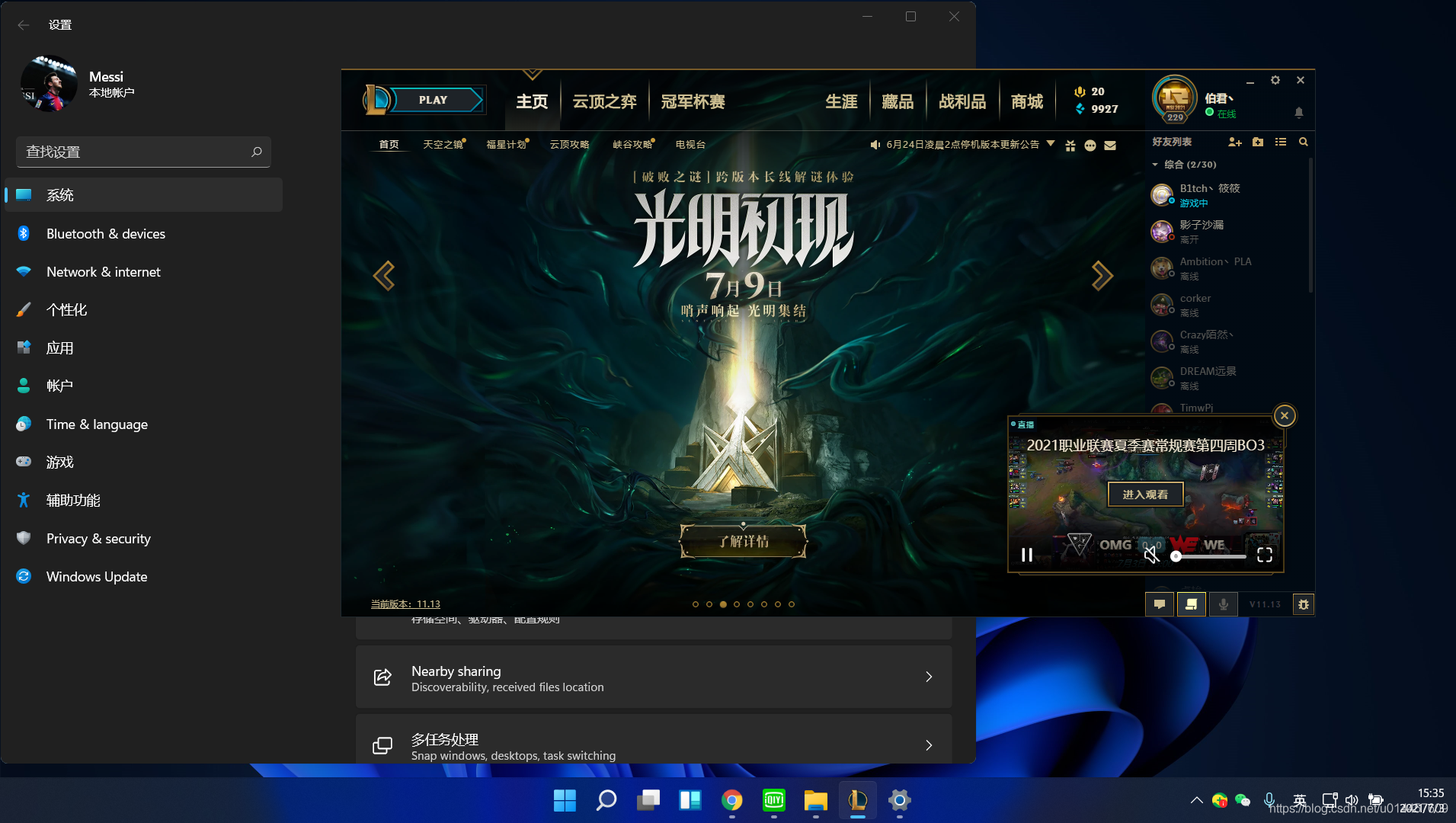The height and width of the screenshot is (823, 1456).
Task: Click the PLAY button in League client
Action: tap(433, 100)
